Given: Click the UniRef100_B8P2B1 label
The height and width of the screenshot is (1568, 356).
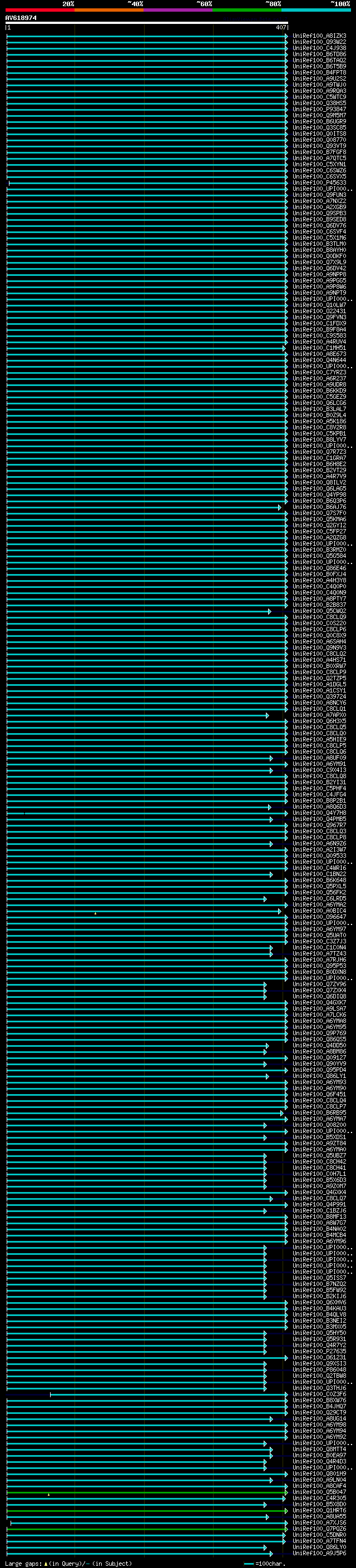Looking at the screenshot, I should [x=319, y=801].
